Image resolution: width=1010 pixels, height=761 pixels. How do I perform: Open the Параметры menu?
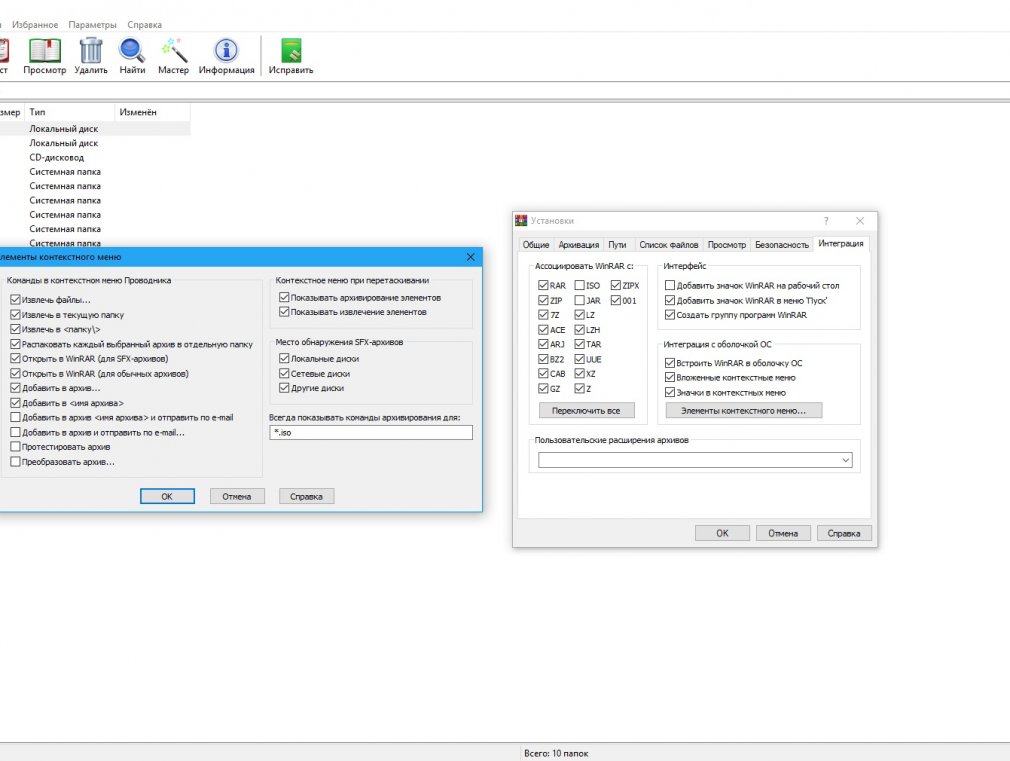point(92,24)
